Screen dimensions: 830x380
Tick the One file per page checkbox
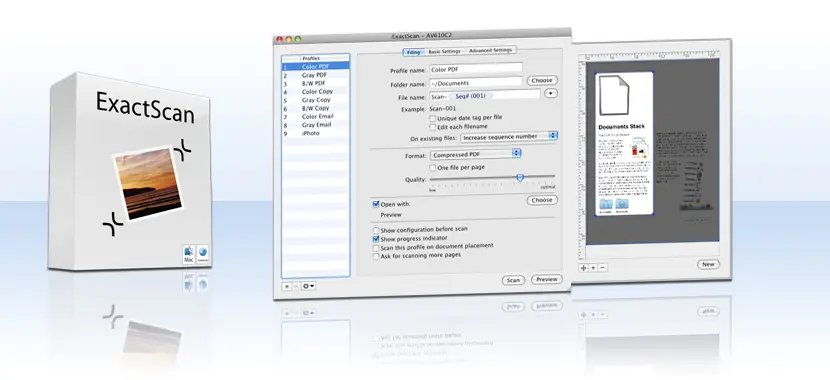(432, 168)
